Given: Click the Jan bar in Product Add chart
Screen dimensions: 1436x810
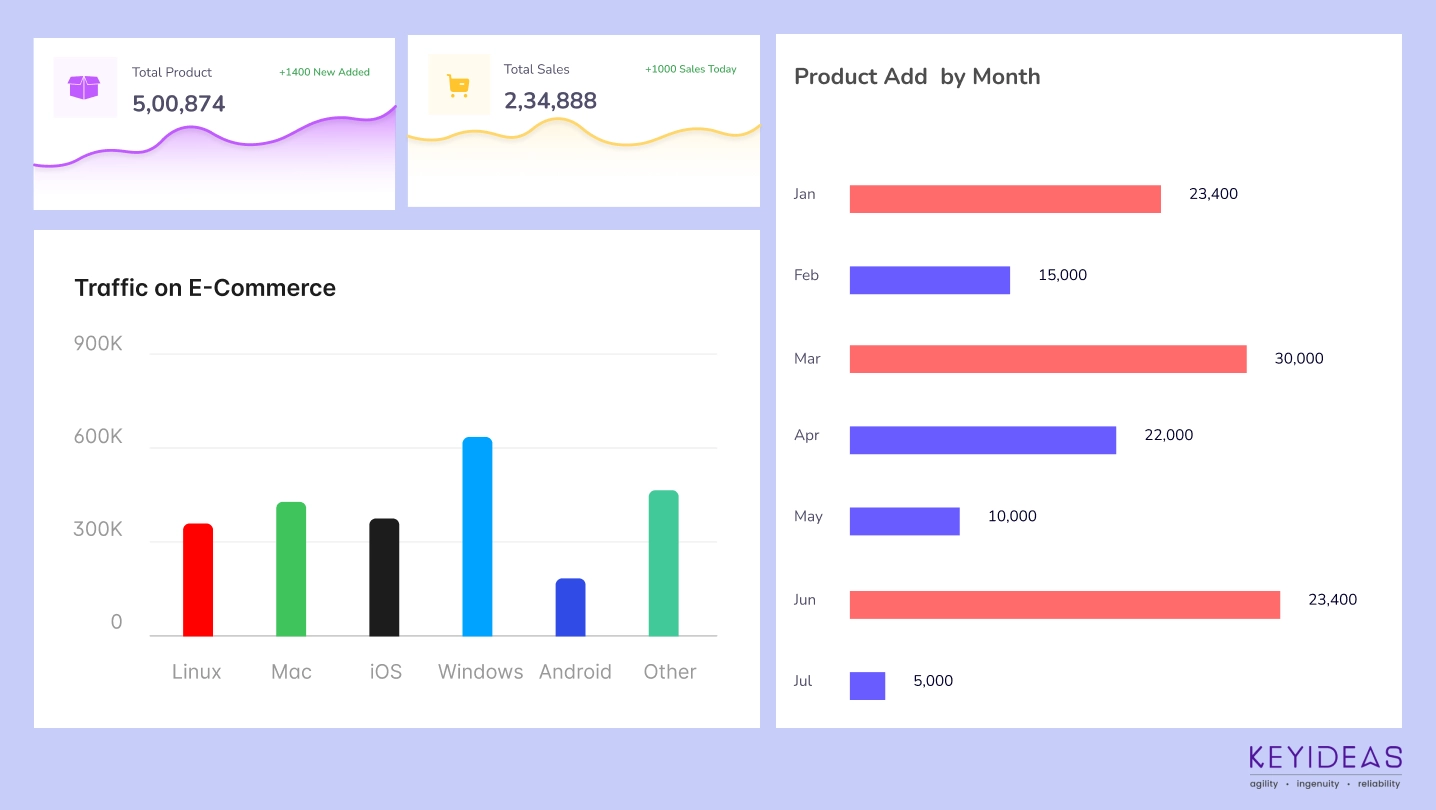Looking at the screenshot, I should click(x=1005, y=199).
